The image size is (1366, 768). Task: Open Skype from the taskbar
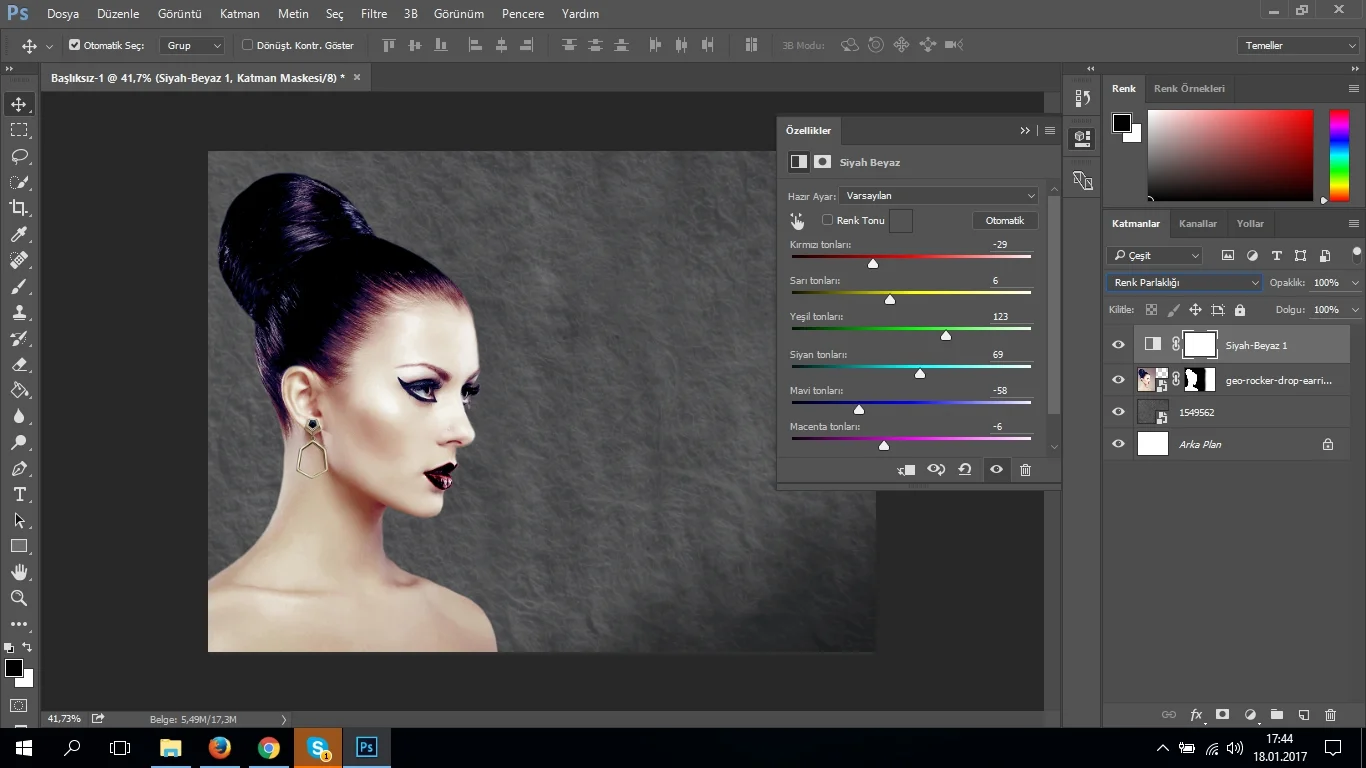318,748
